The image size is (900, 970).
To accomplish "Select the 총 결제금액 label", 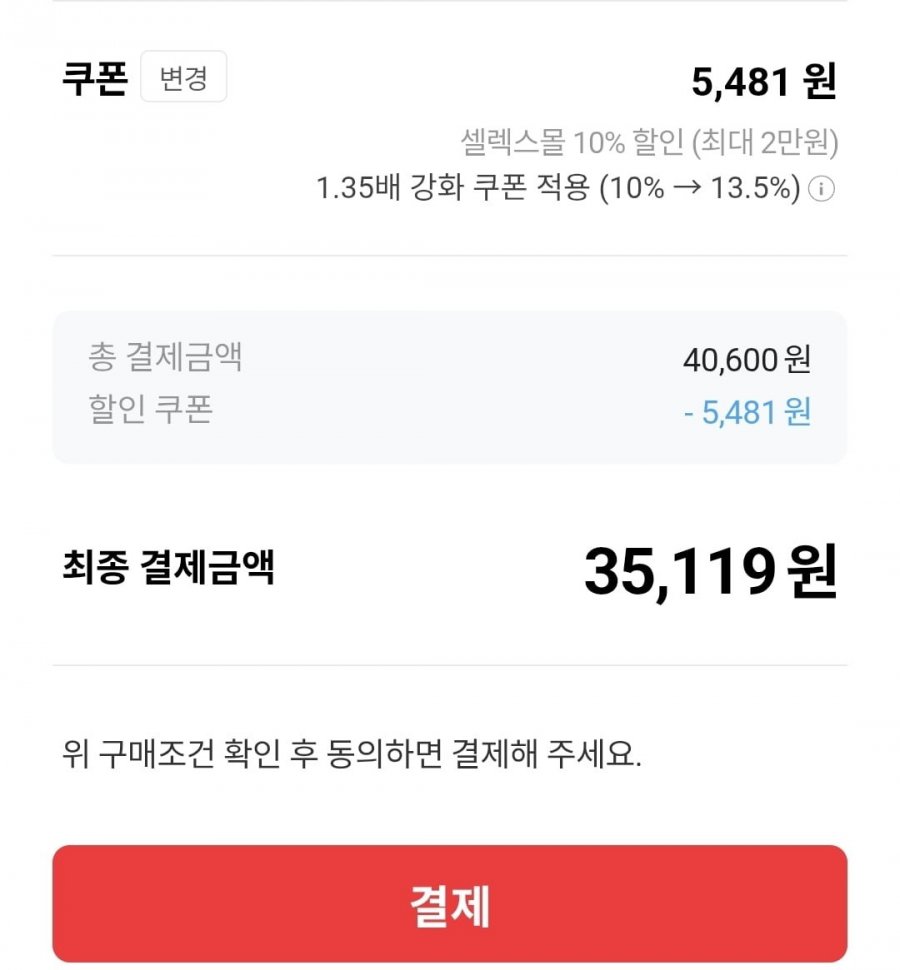I will 165,357.
